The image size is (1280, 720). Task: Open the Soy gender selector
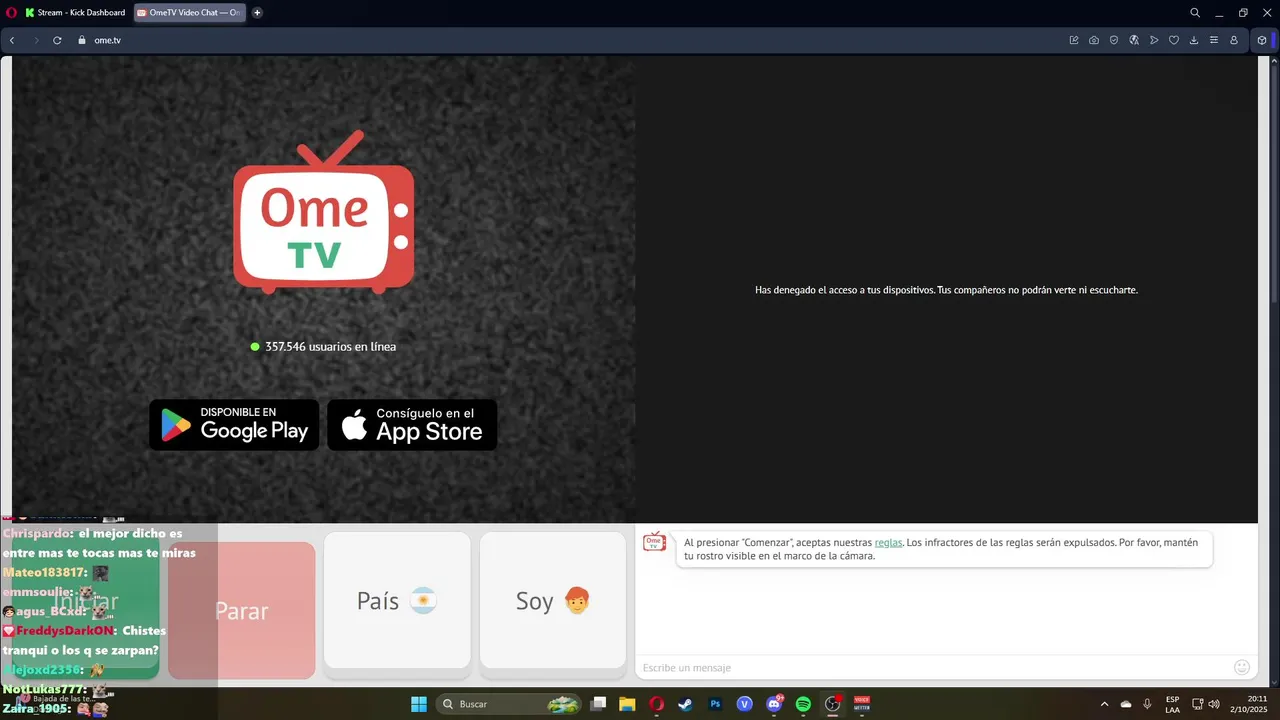[553, 600]
